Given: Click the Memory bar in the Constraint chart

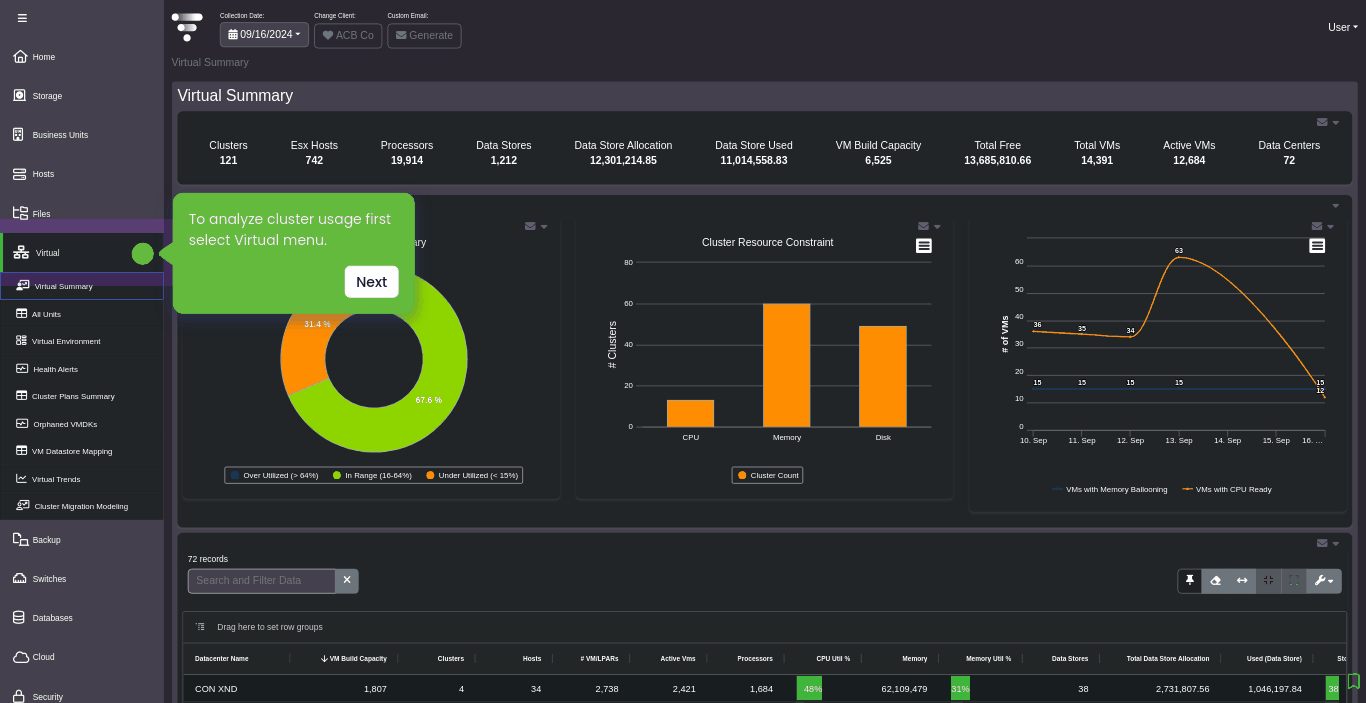Looking at the screenshot, I should (x=786, y=365).
